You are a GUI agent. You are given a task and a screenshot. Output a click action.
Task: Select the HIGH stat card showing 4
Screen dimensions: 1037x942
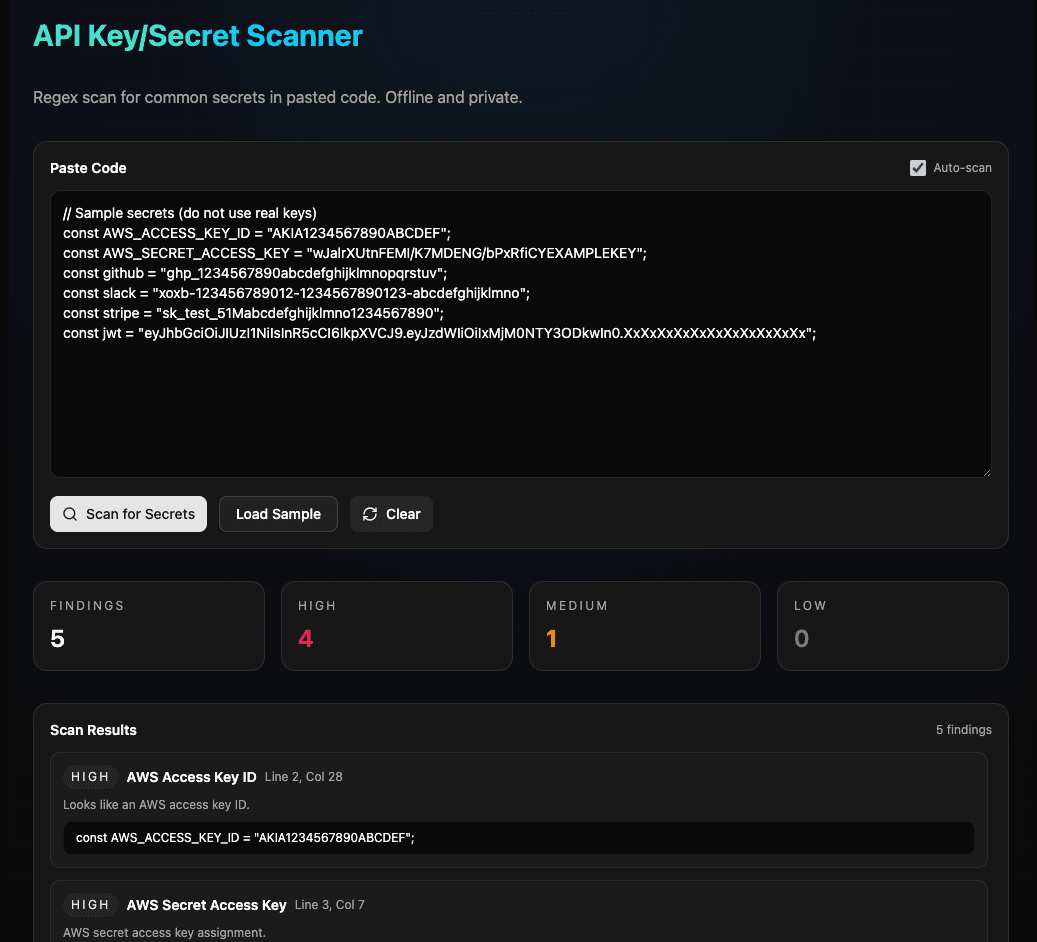pos(396,625)
